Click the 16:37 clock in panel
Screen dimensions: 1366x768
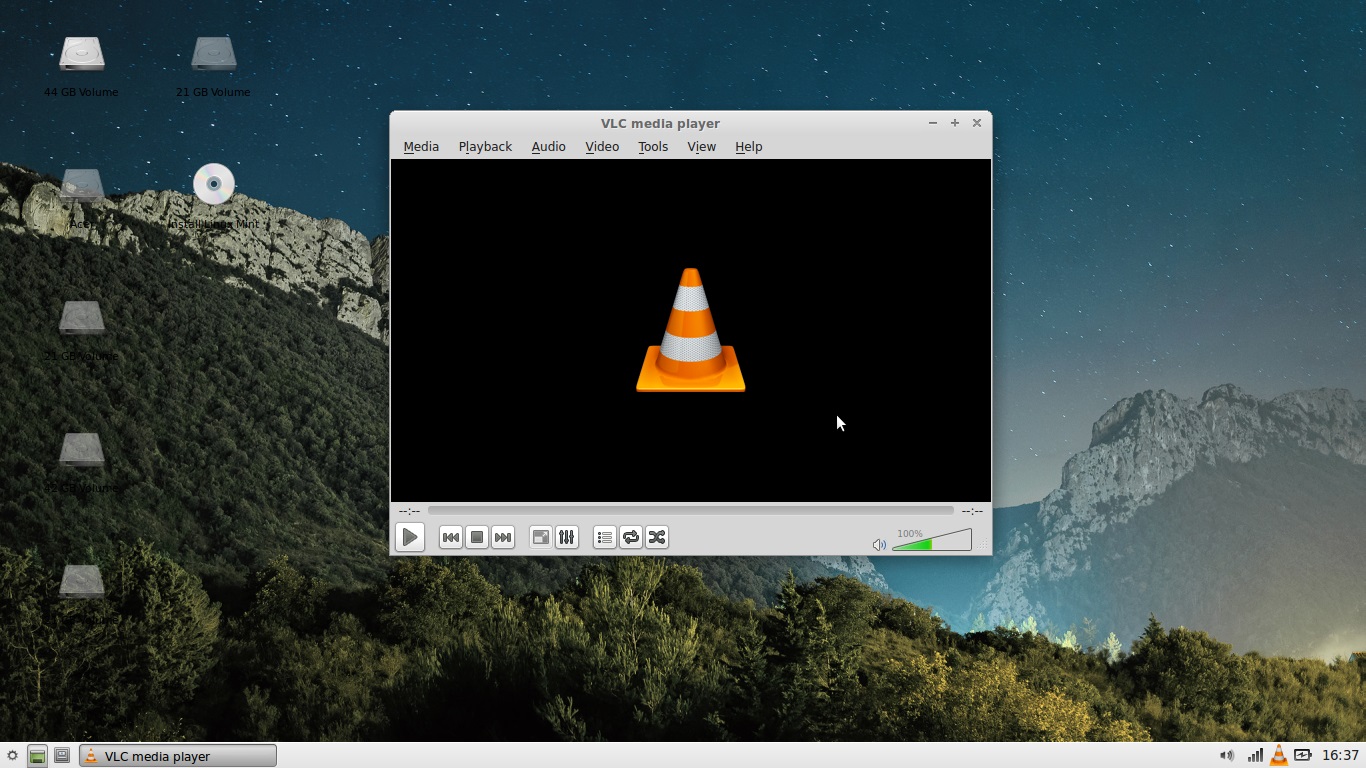click(1340, 755)
